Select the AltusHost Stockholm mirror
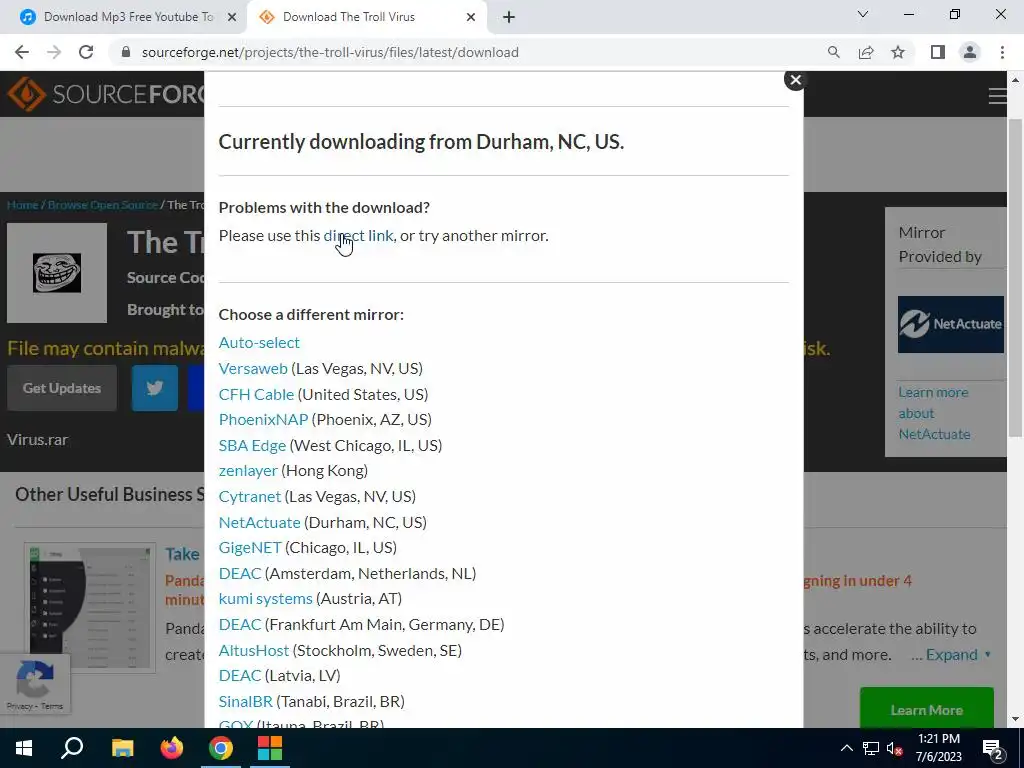 253,650
